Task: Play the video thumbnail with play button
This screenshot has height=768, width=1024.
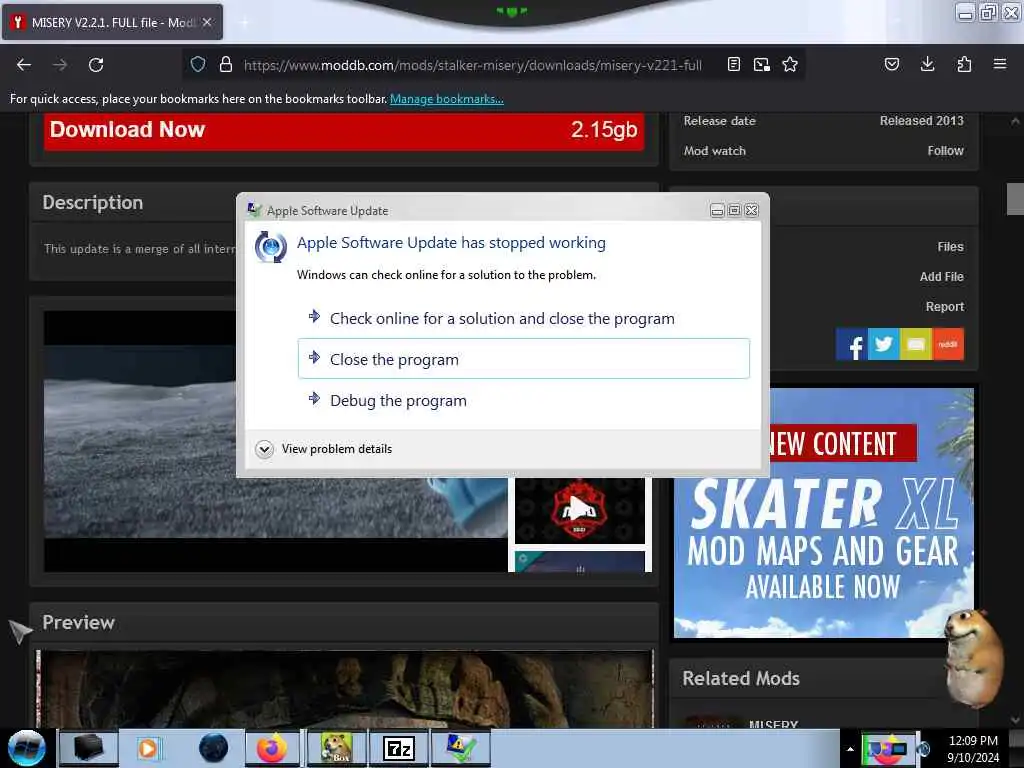Action: [579, 509]
